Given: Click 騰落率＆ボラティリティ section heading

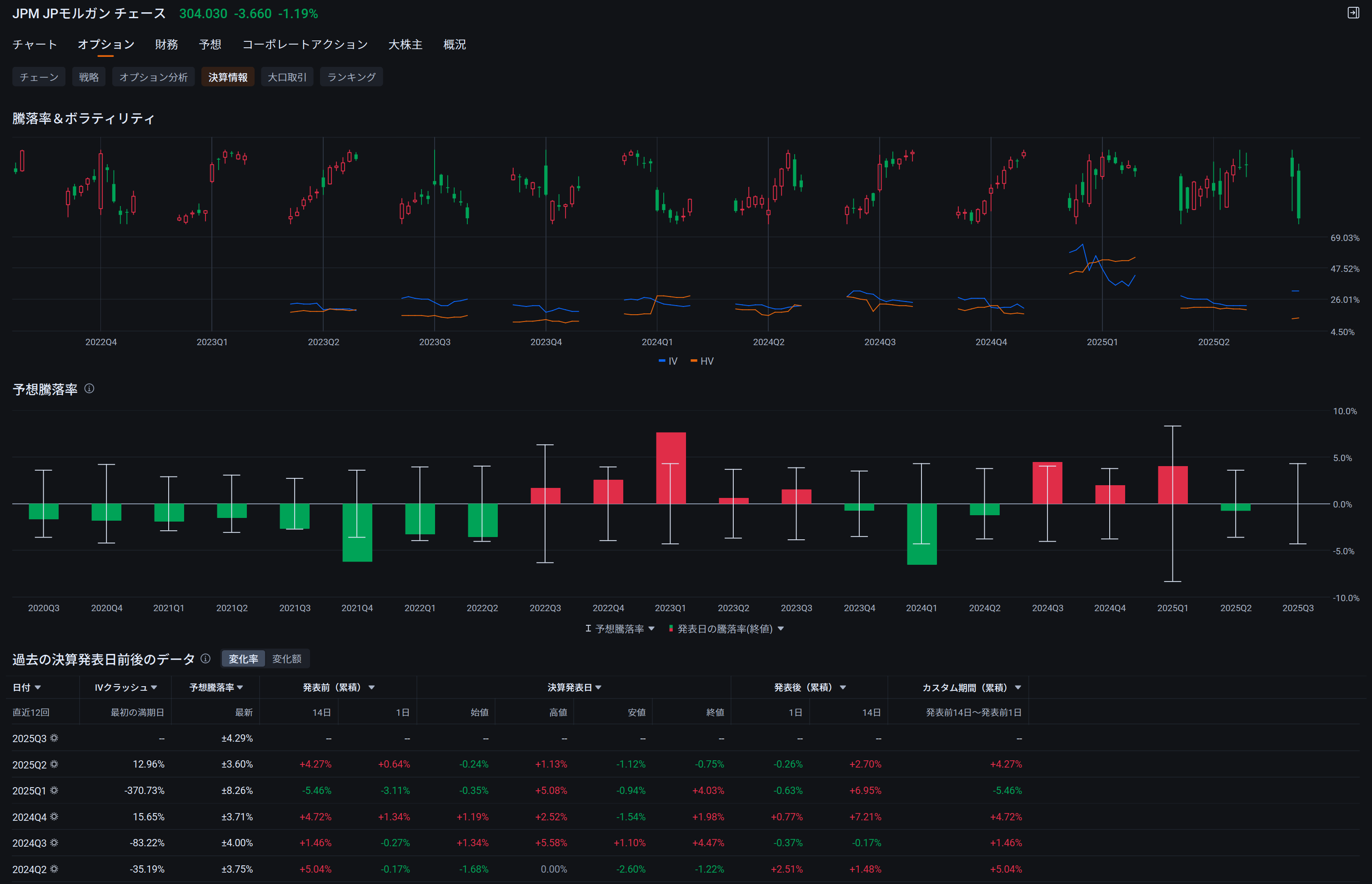Looking at the screenshot, I should pyautogui.click(x=84, y=118).
